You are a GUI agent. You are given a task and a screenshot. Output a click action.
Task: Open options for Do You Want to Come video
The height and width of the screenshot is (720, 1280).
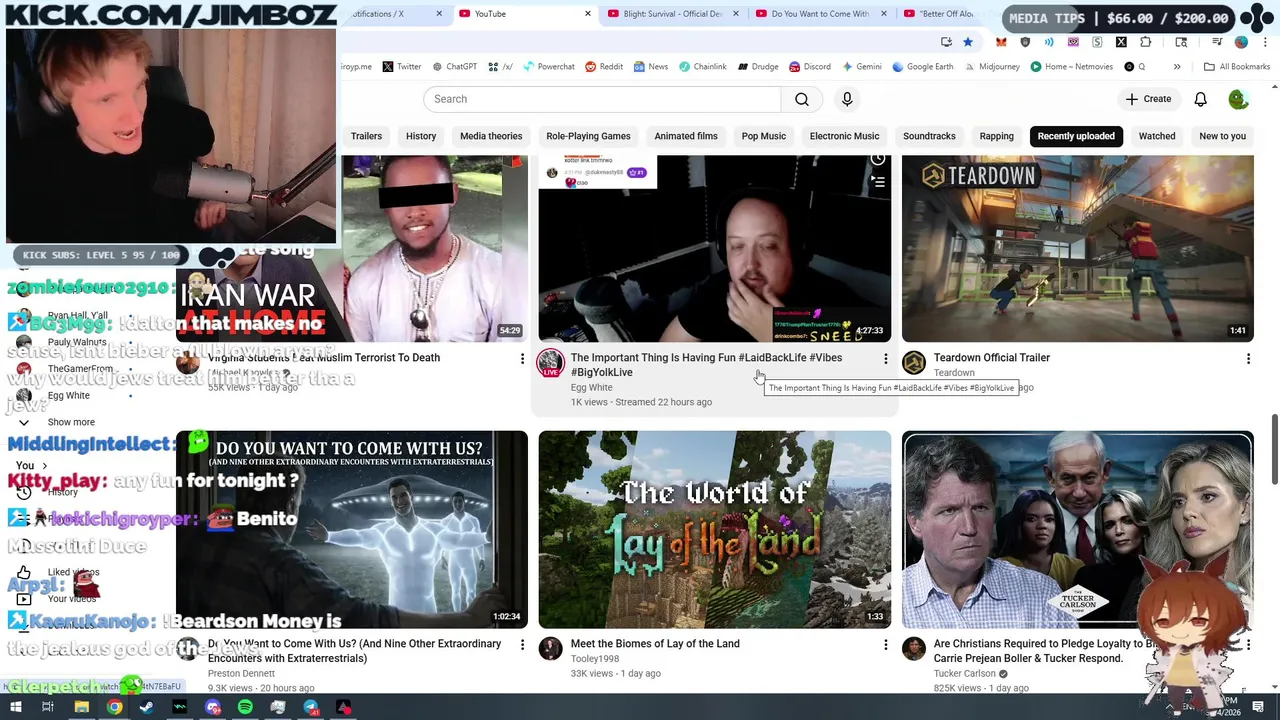522,645
